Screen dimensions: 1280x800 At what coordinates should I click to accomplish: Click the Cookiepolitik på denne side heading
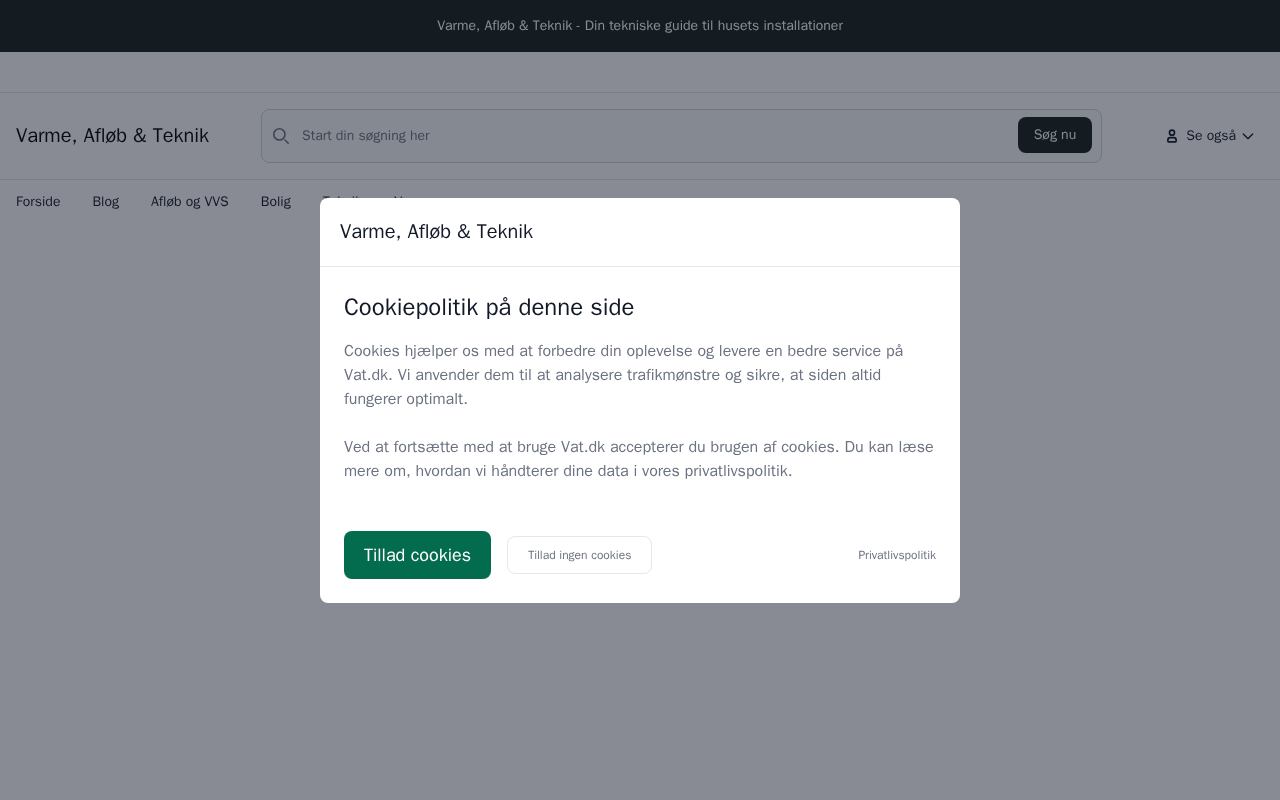tap(489, 307)
